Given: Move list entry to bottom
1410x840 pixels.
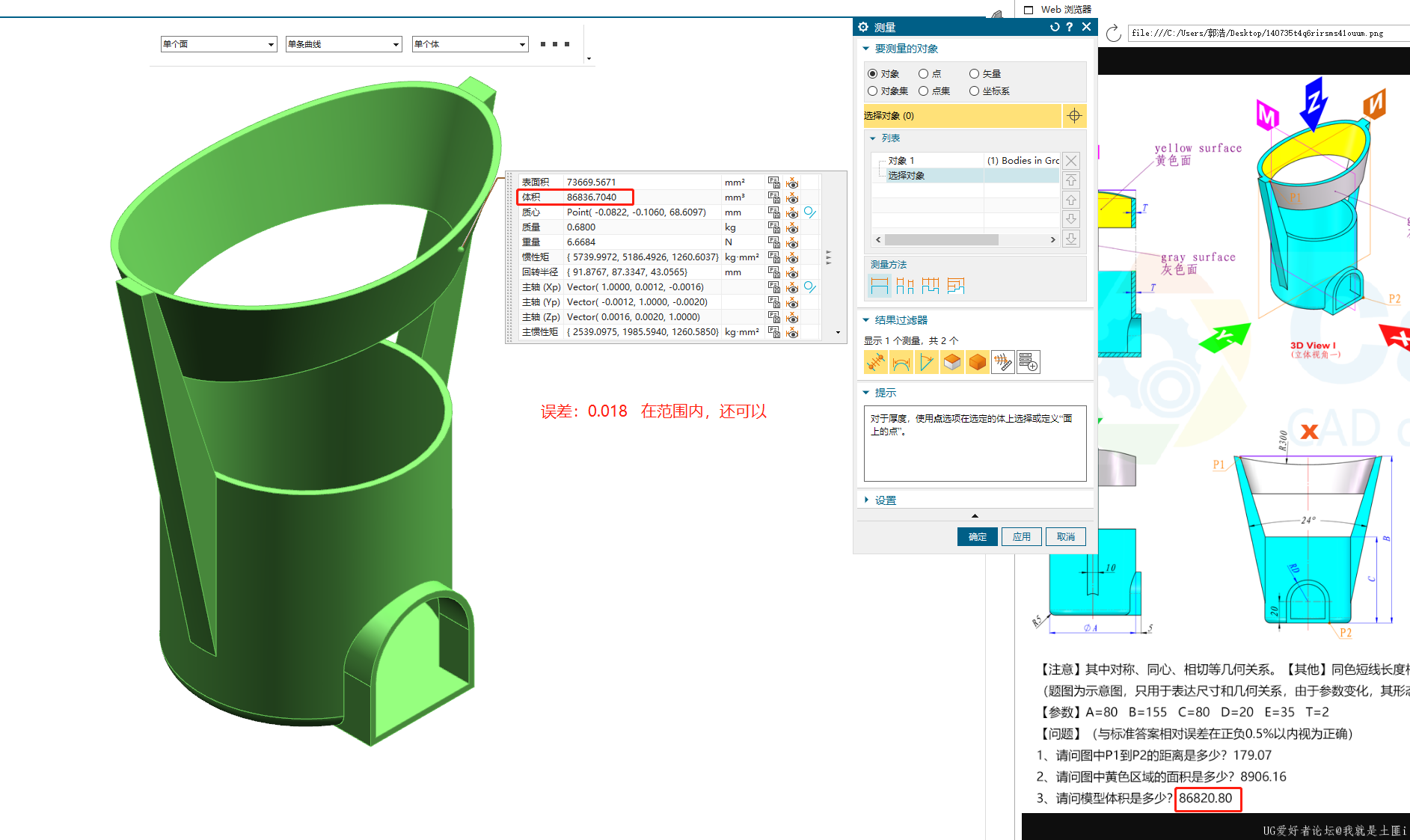Looking at the screenshot, I should 1071,239.
